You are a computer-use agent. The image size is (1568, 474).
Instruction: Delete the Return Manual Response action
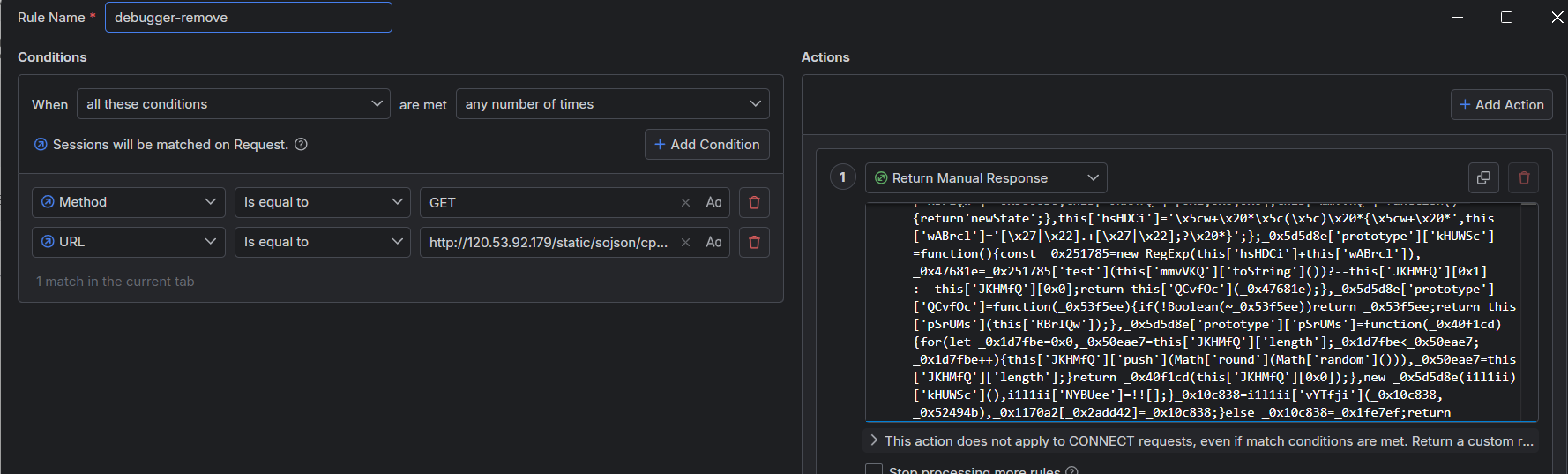tap(1524, 178)
